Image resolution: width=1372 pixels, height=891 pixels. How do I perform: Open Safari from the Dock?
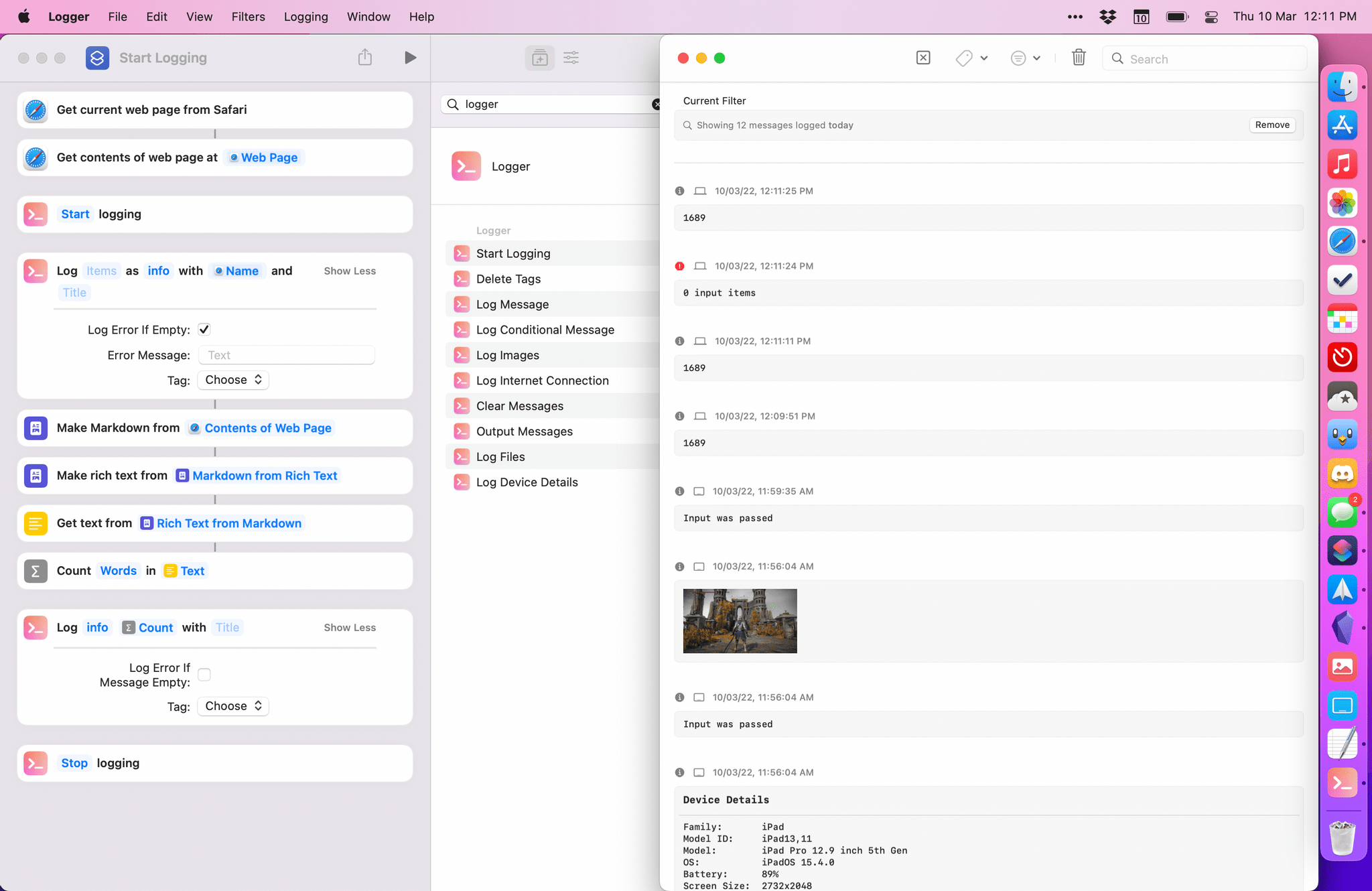(x=1343, y=241)
